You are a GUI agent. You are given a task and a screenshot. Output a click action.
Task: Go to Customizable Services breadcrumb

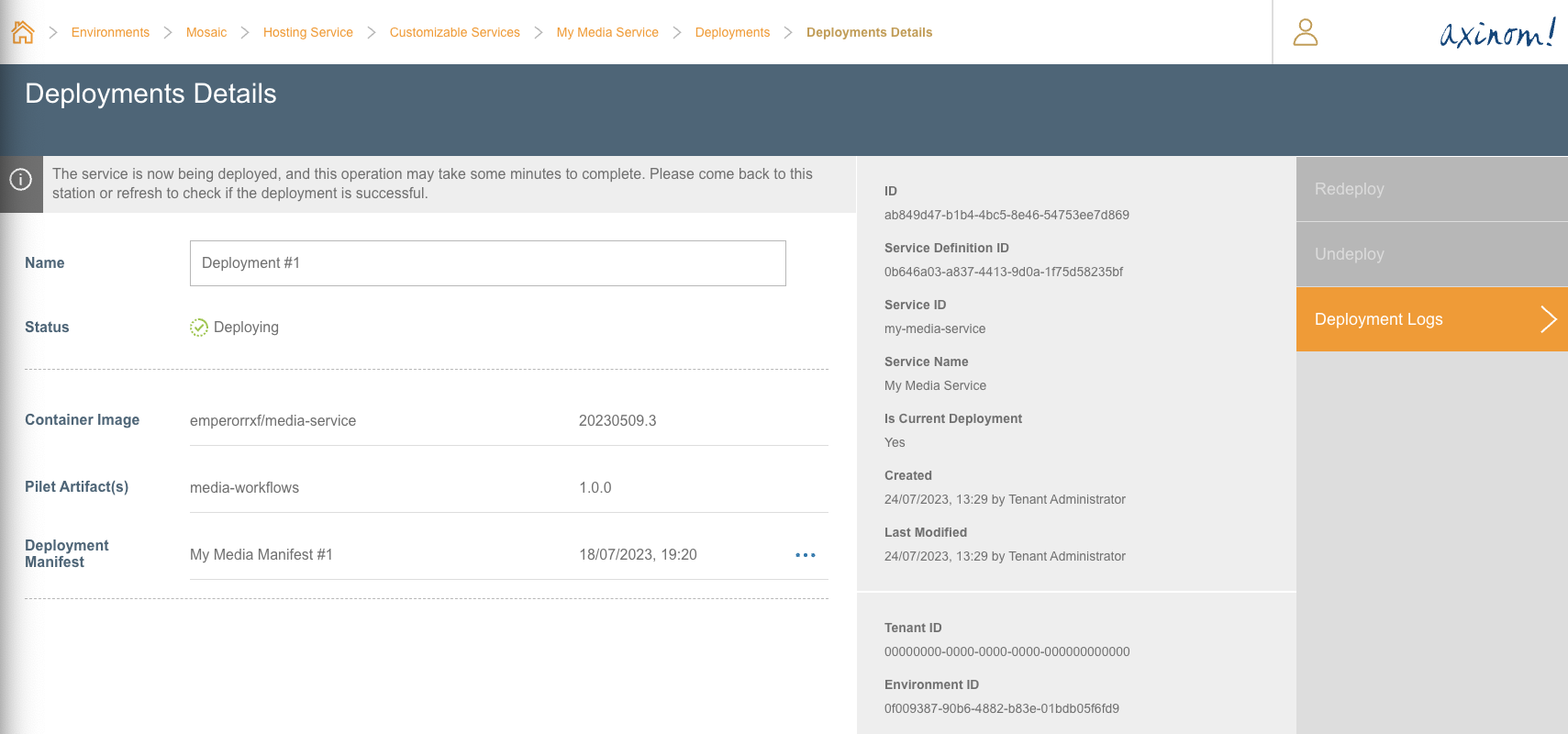tap(454, 33)
